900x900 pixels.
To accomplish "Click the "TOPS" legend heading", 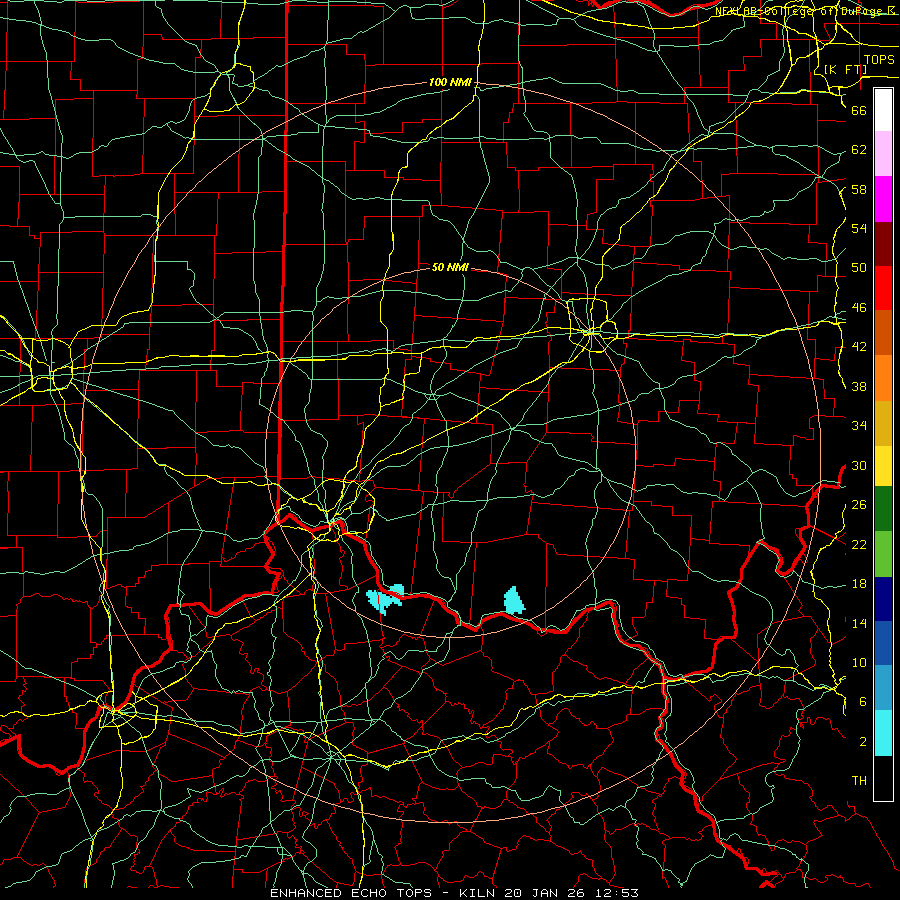I will [x=879, y=60].
